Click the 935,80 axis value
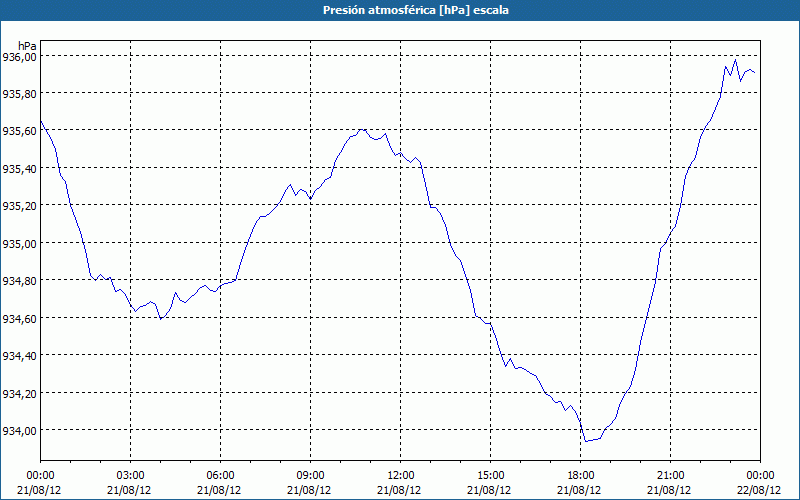This screenshot has width=800, height=500. tap(19, 93)
